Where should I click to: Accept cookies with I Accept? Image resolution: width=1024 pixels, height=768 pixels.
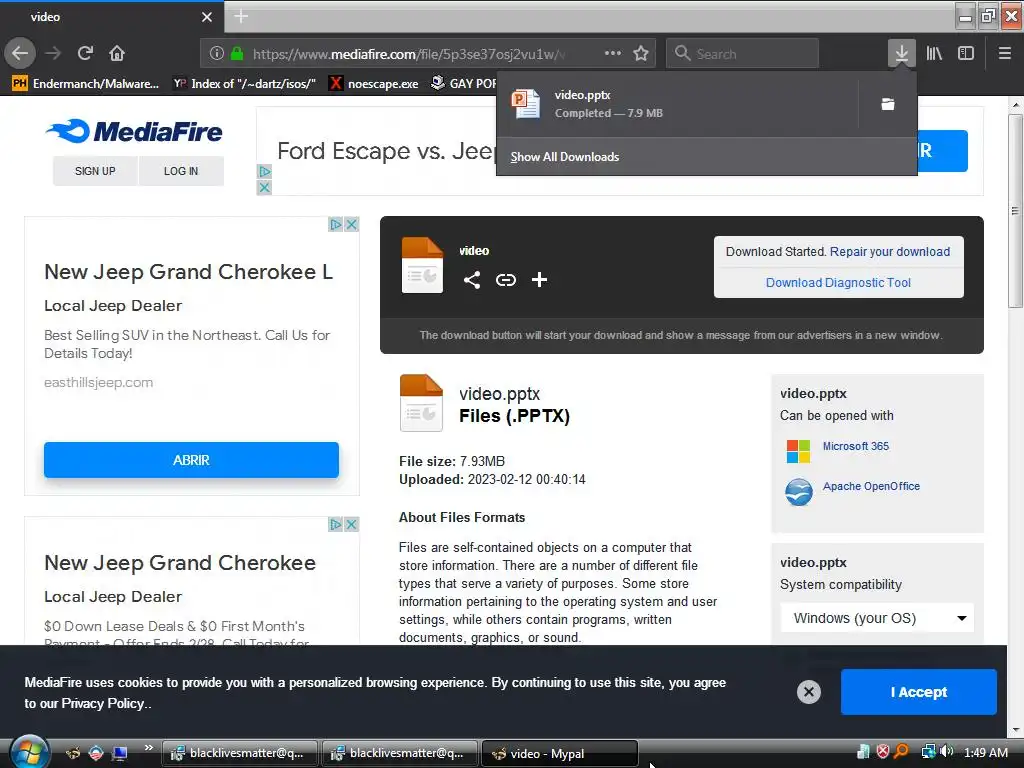[918, 692]
